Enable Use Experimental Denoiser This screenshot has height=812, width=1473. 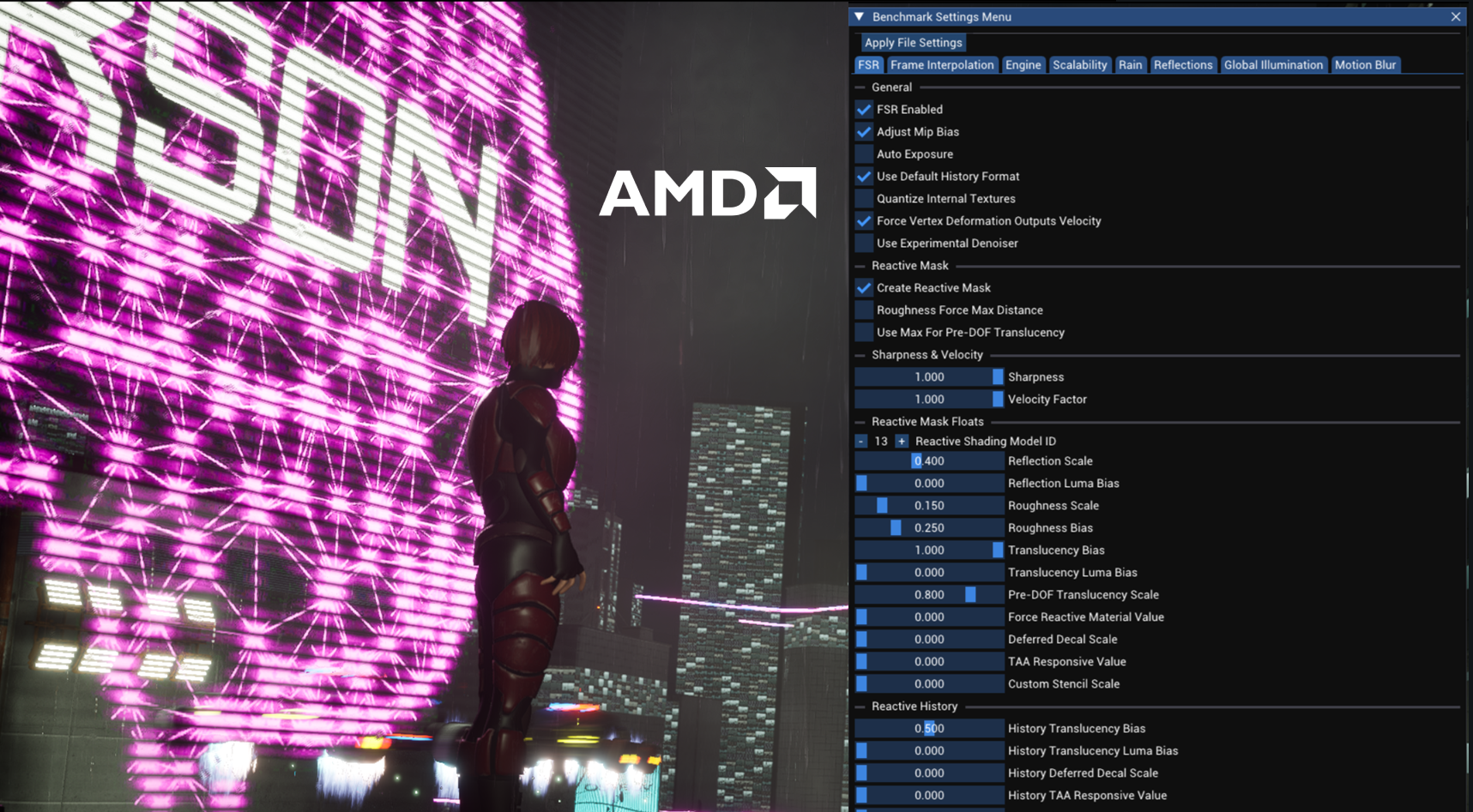coord(864,243)
